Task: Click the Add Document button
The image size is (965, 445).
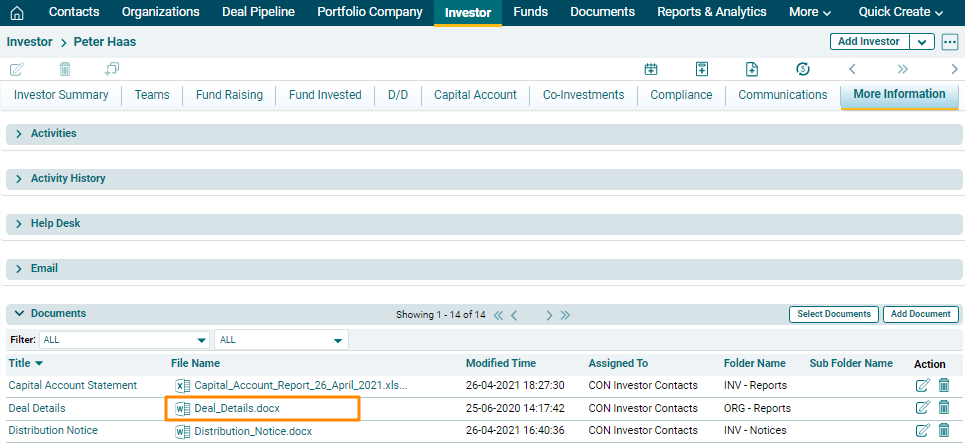Action: [x=920, y=314]
